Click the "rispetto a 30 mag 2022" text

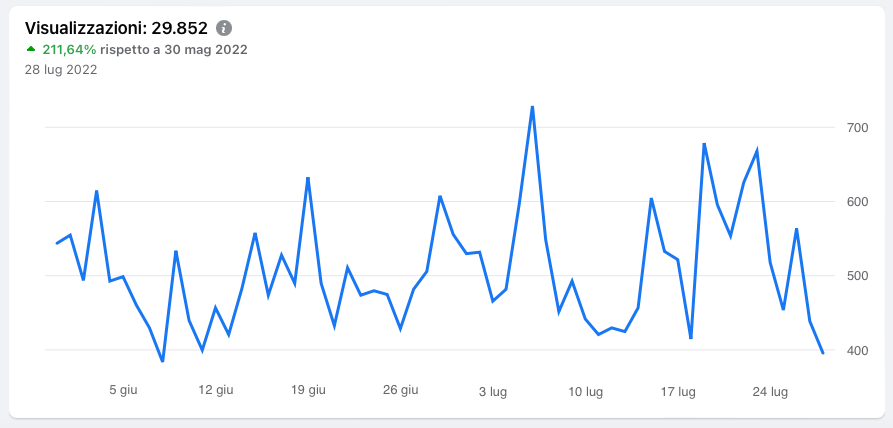point(174,49)
